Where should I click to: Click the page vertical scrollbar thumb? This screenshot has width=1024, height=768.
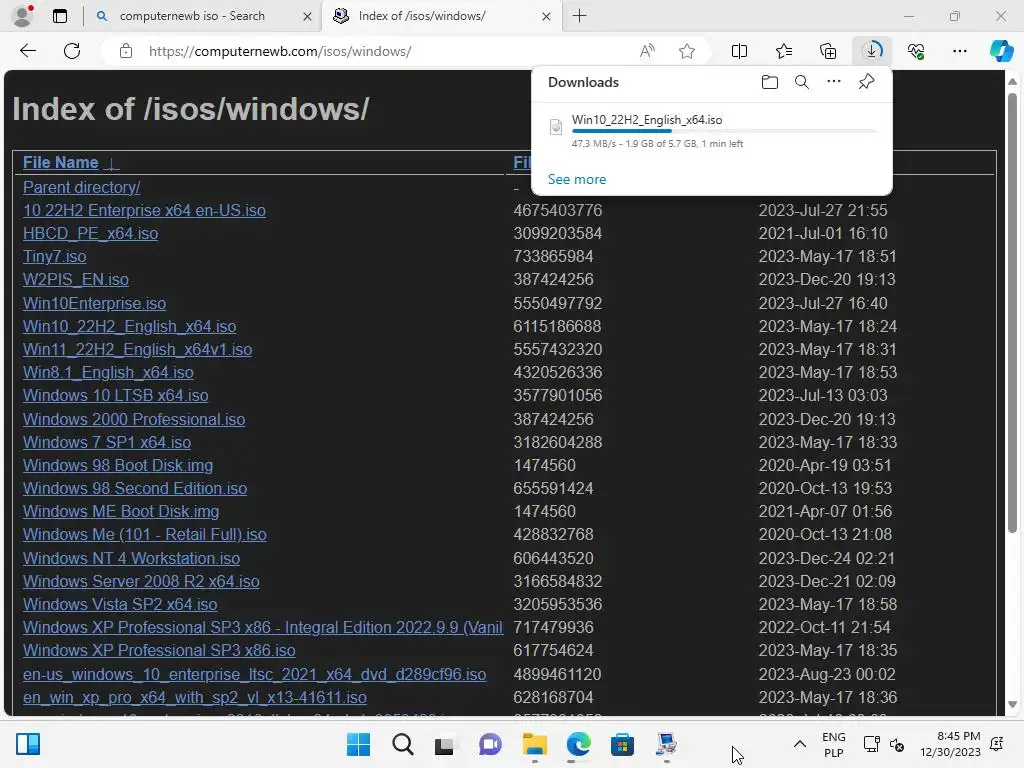[1012, 312]
